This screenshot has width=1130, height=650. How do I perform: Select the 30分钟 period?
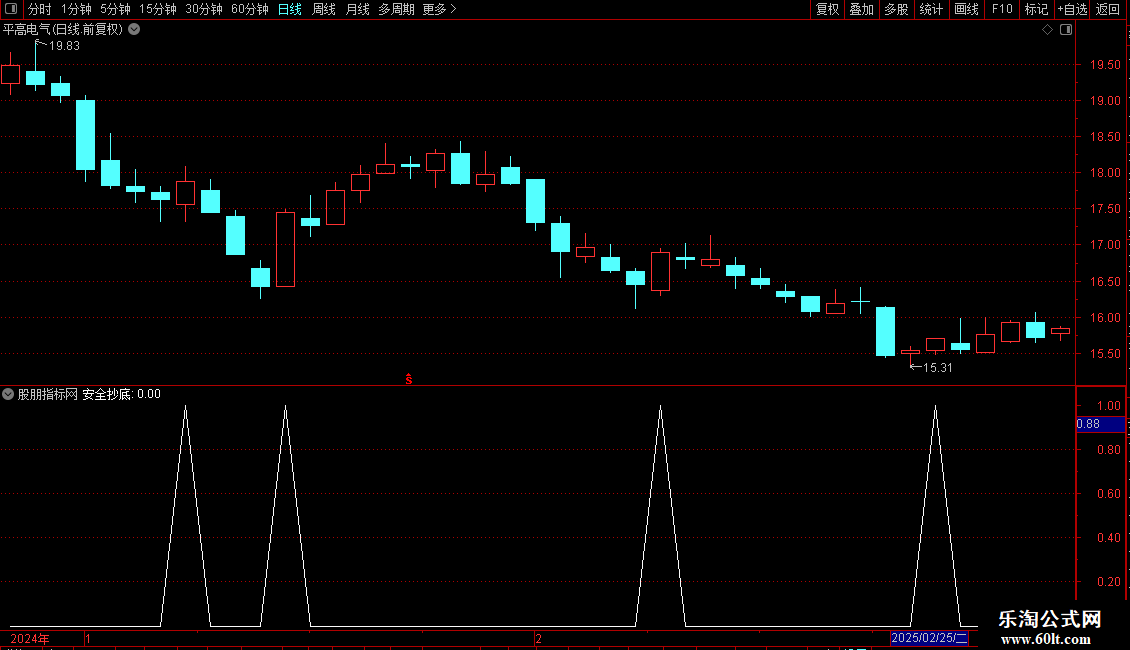(x=203, y=9)
